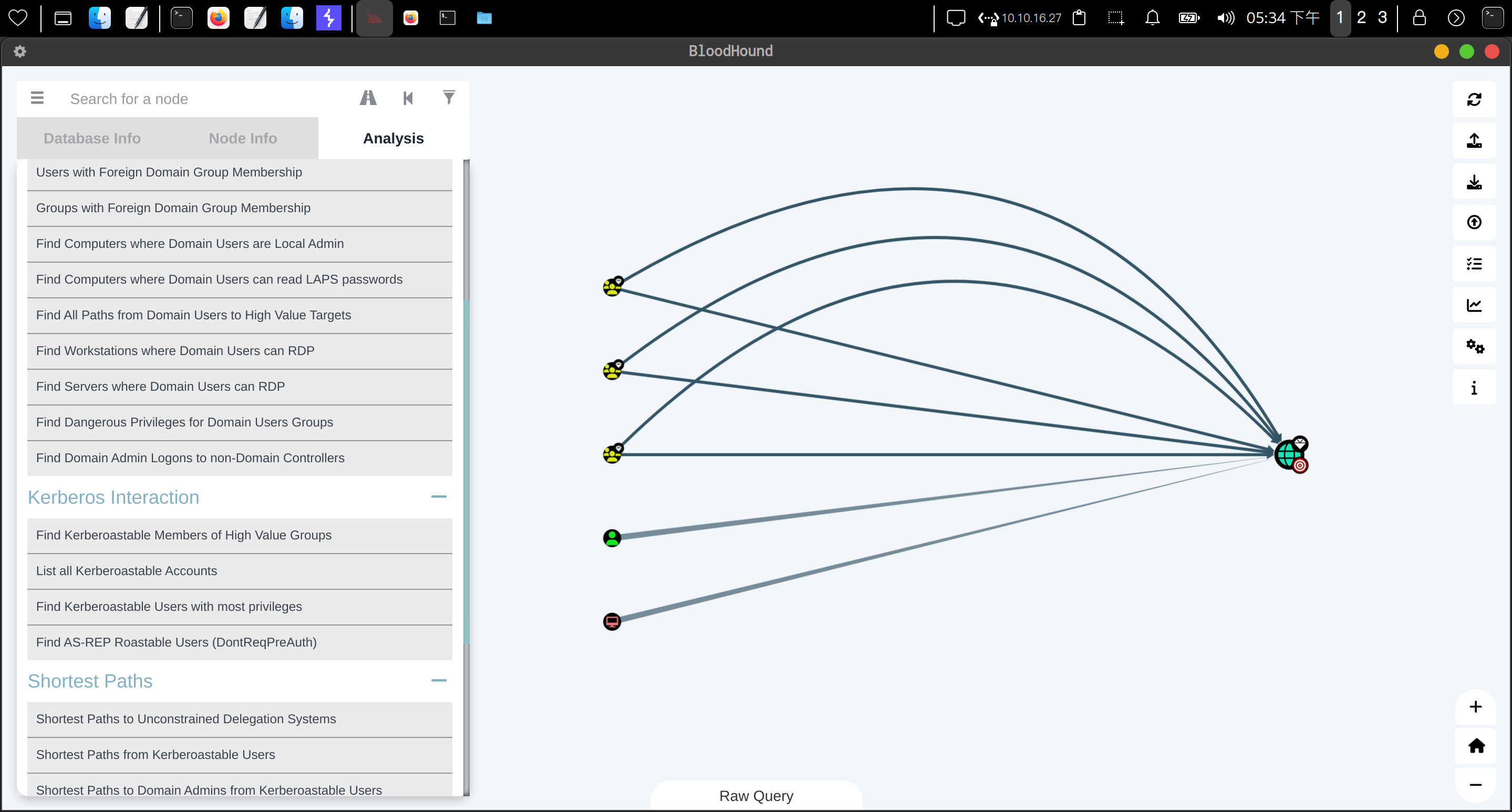Click the notification bell in system tray
The height and width of the screenshot is (812, 1512).
click(1152, 18)
